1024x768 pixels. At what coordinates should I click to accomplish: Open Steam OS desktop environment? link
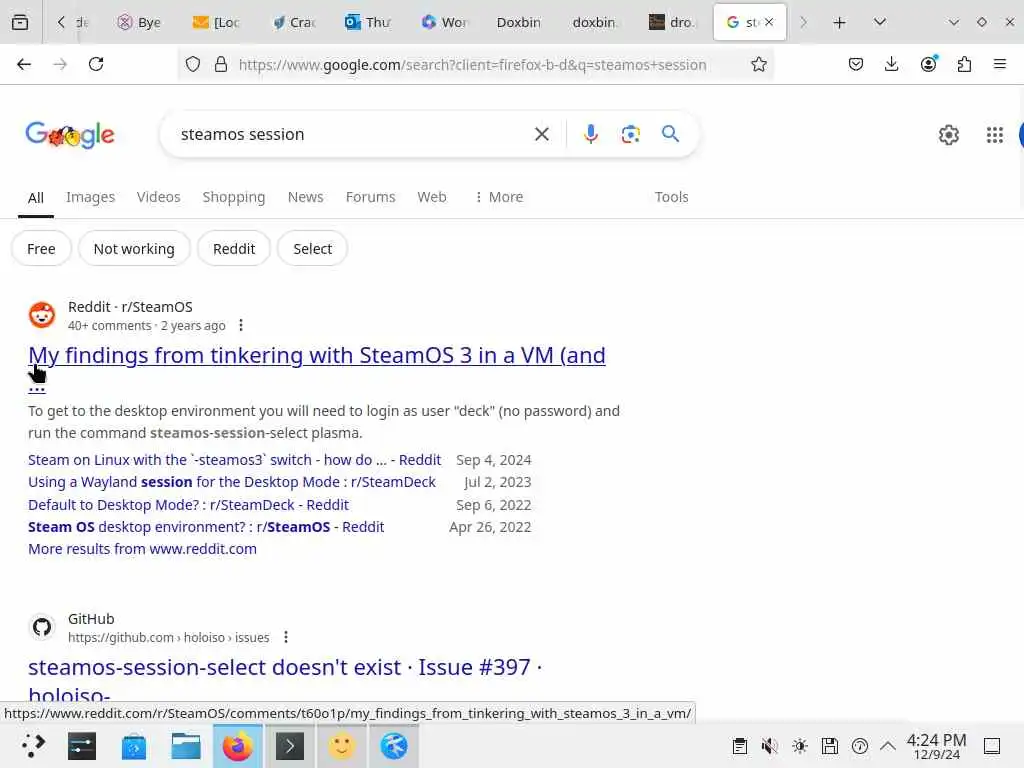pos(206,527)
